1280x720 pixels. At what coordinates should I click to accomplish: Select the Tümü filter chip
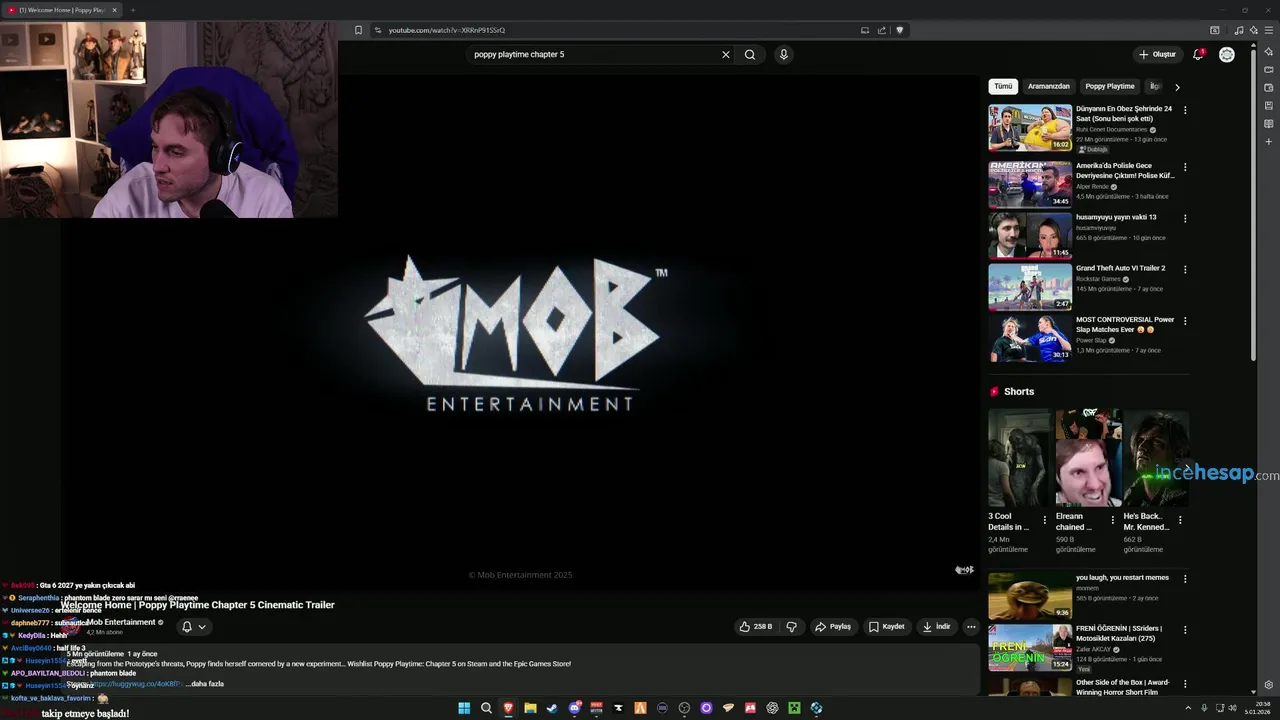pyautogui.click(x=1003, y=86)
